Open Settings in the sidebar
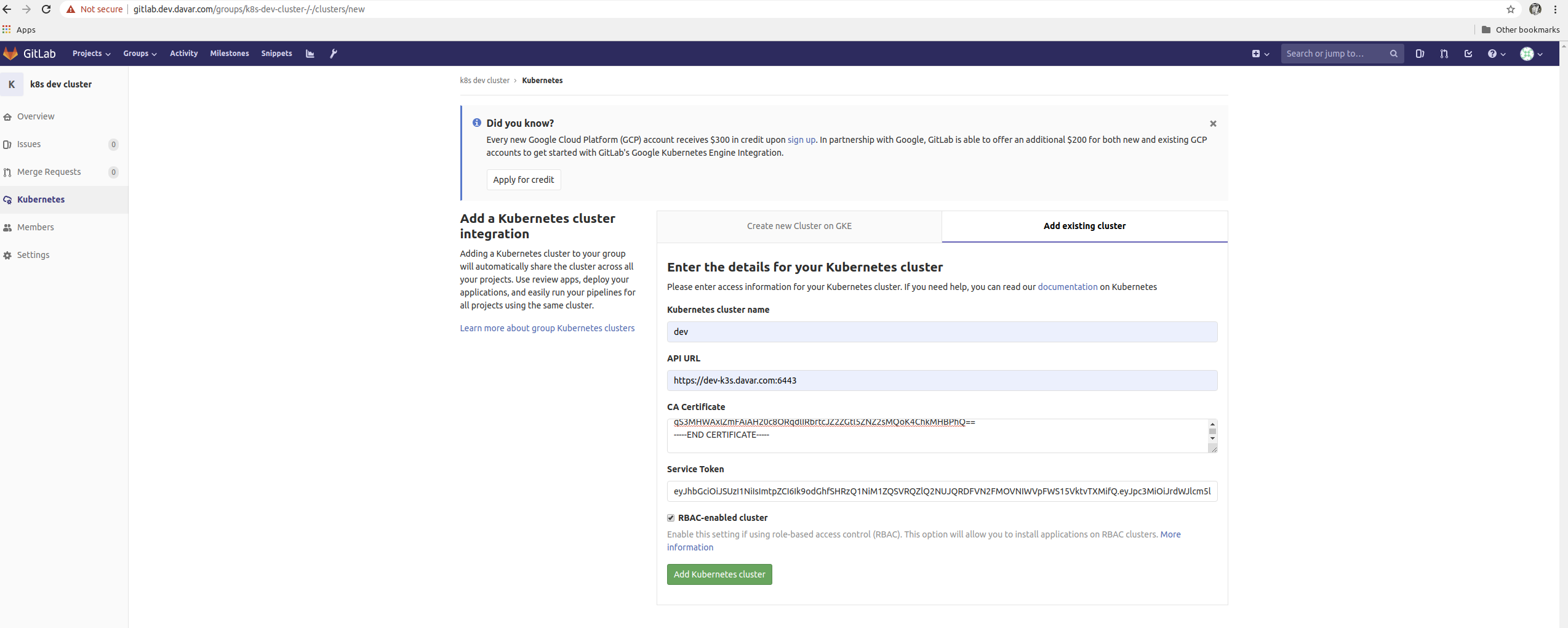Screen dimensions: 1568x628 coord(64,255)
